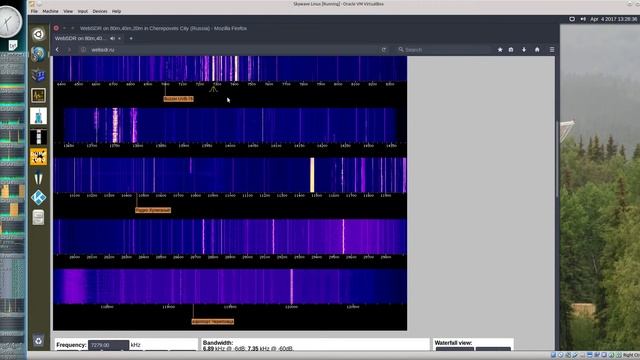Click the Firefox Search box
640x360 pixels.
click(443, 49)
